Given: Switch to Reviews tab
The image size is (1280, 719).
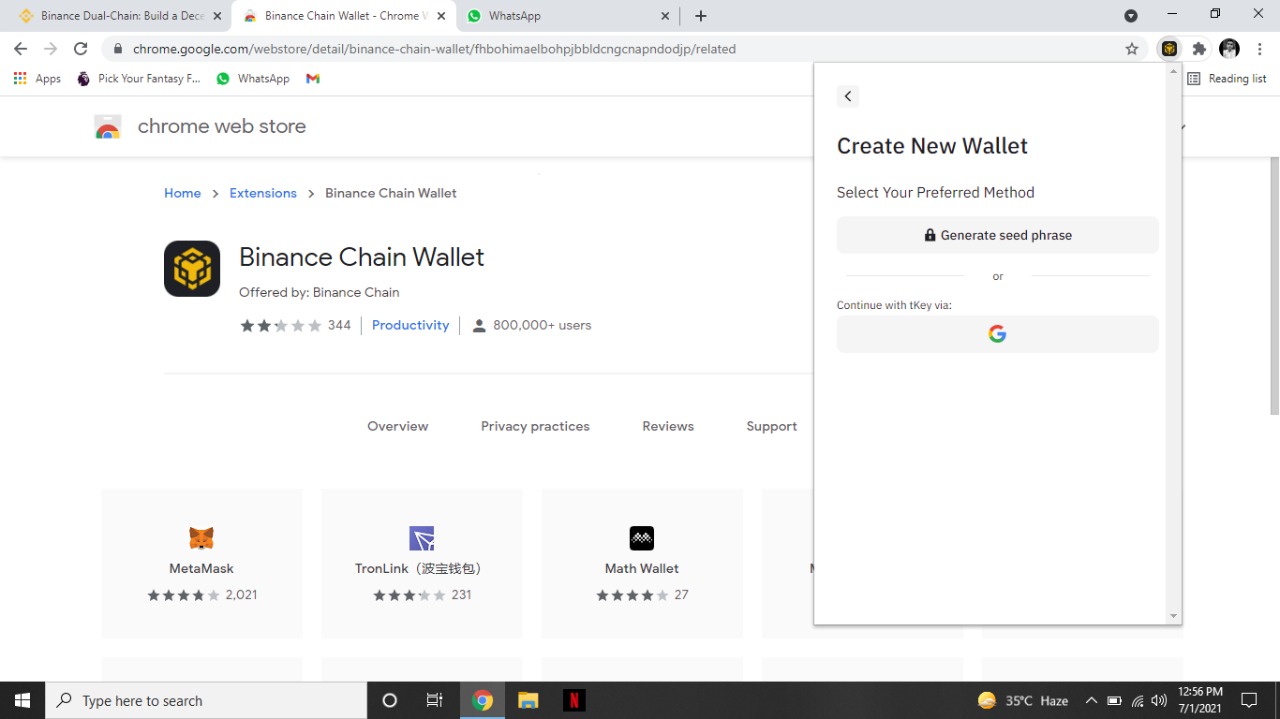Looking at the screenshot, I should [x=668, y=426].
